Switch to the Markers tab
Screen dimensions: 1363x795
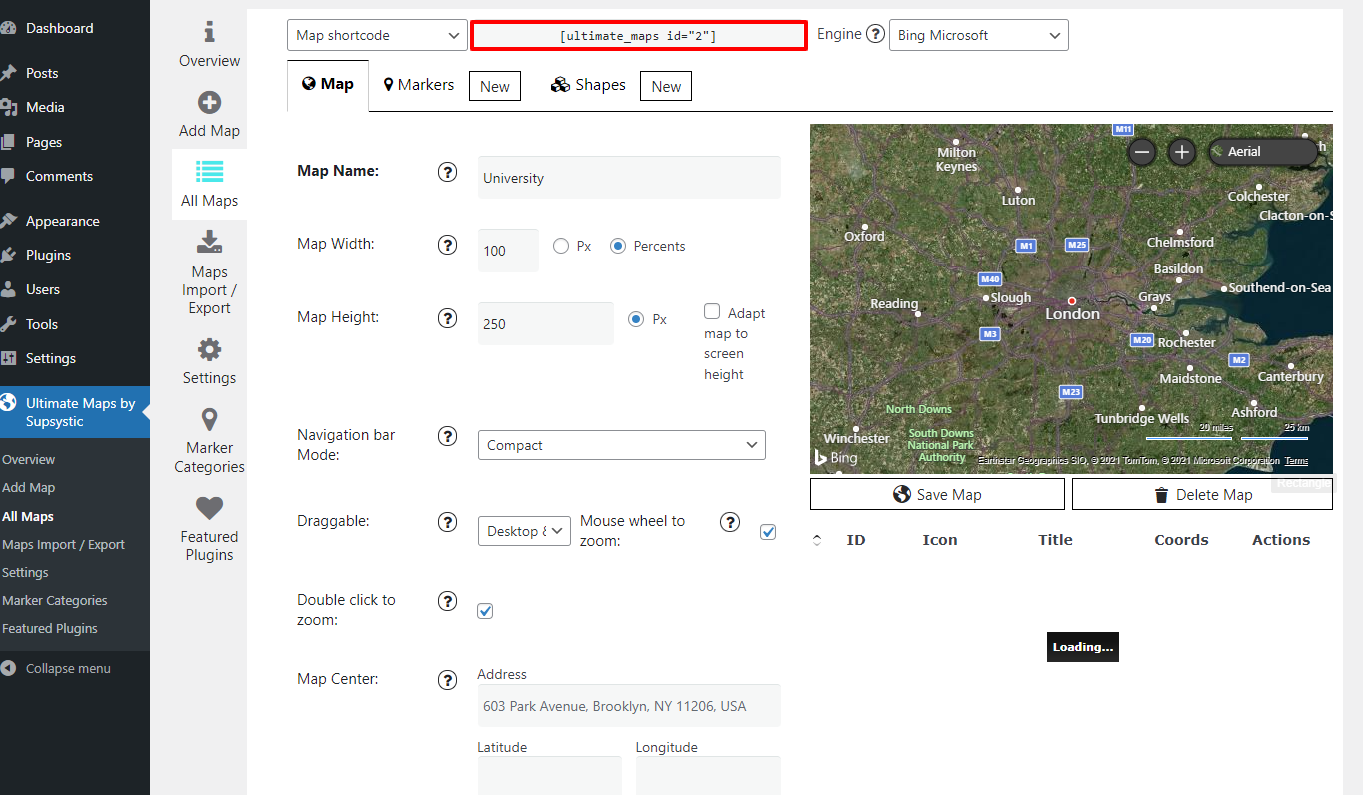(419, 85)
